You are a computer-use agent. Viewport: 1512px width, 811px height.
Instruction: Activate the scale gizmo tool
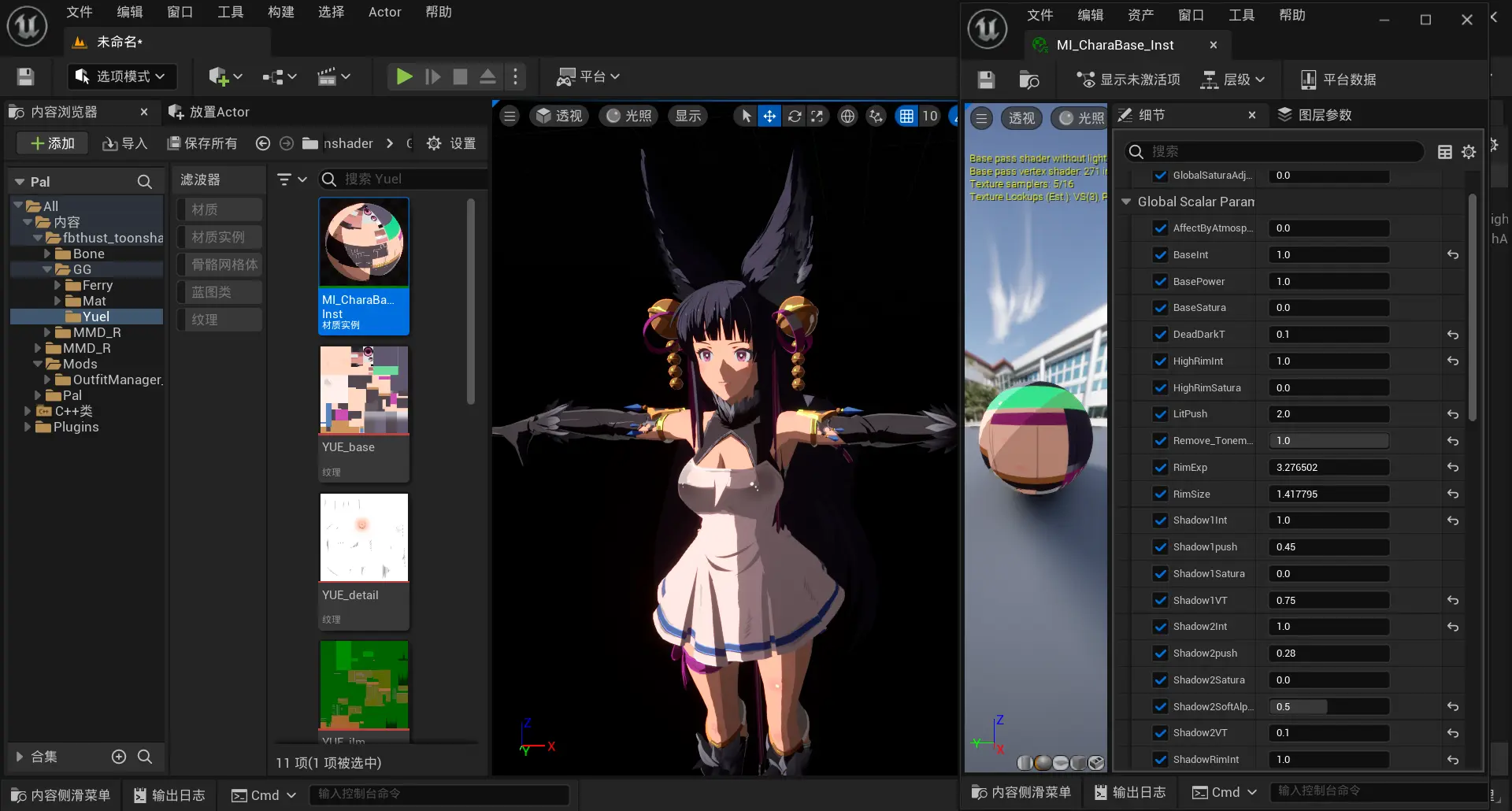click(817, 117)
